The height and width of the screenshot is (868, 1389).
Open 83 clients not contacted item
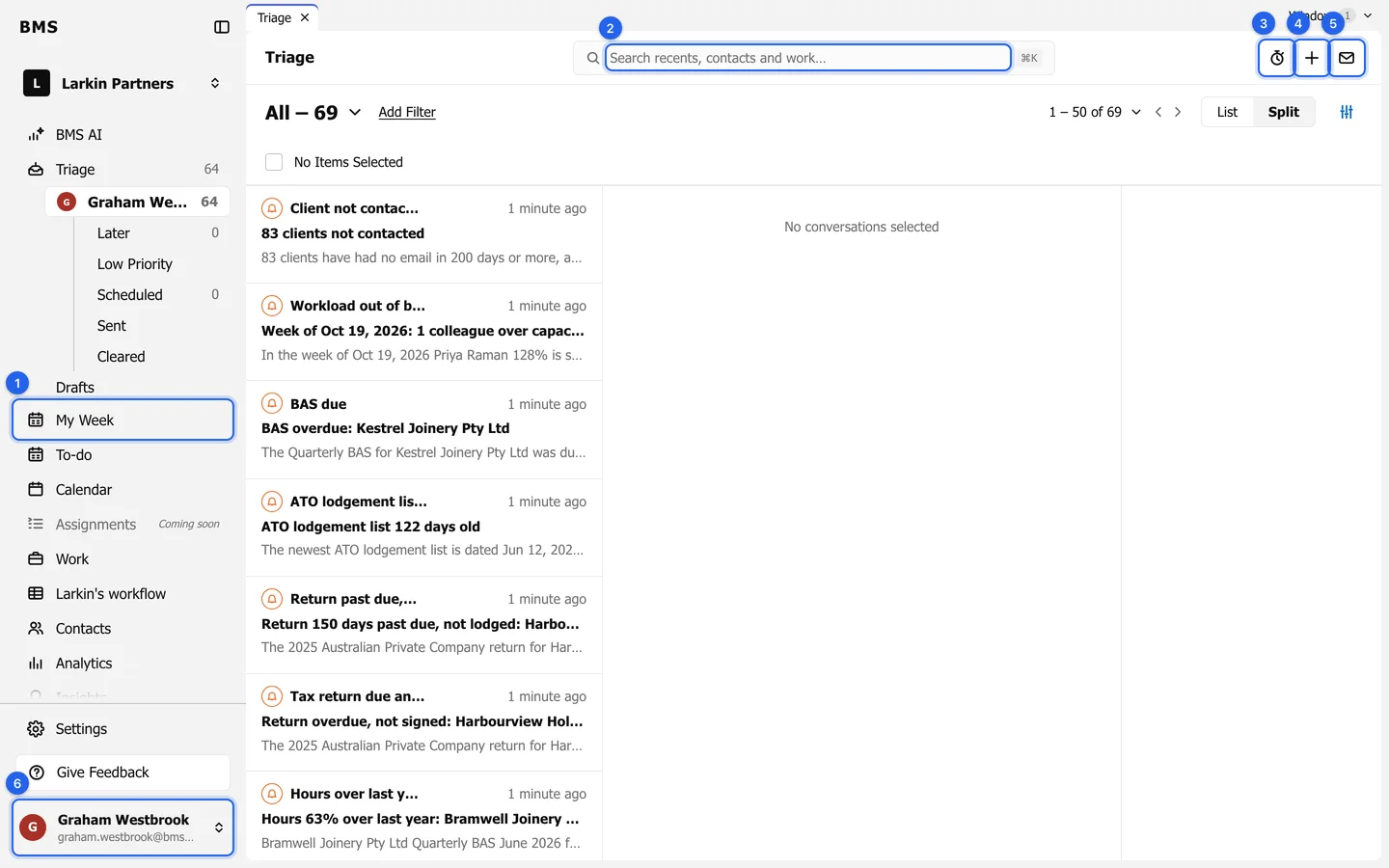[424, 234]
